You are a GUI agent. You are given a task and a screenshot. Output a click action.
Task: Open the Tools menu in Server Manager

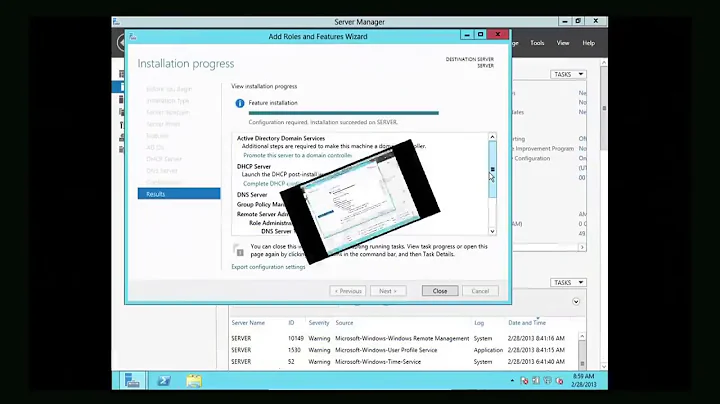pyautogui.click(x=537, y=43)
